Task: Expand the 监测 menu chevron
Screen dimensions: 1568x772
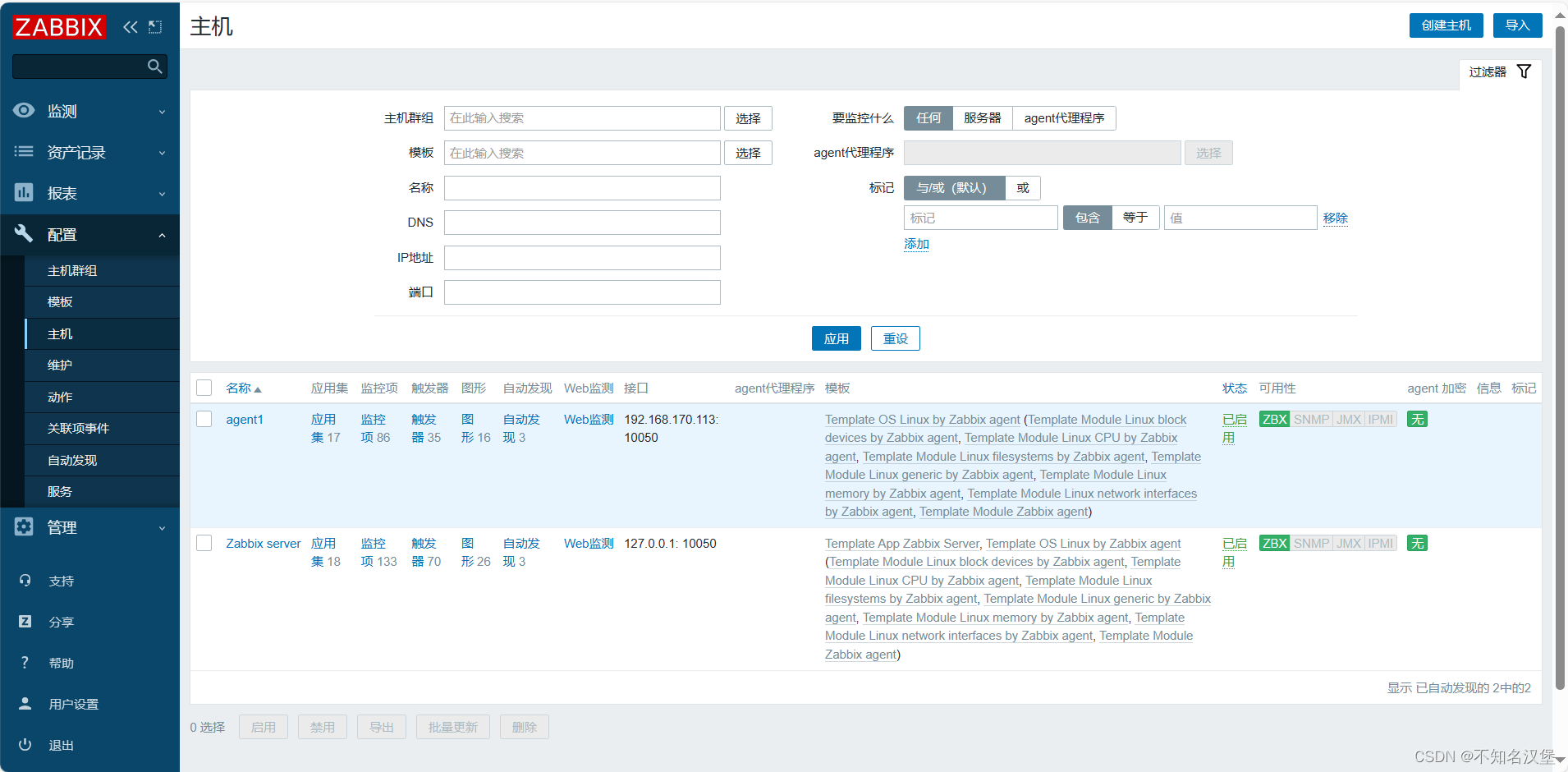Action: pos(162,112)
